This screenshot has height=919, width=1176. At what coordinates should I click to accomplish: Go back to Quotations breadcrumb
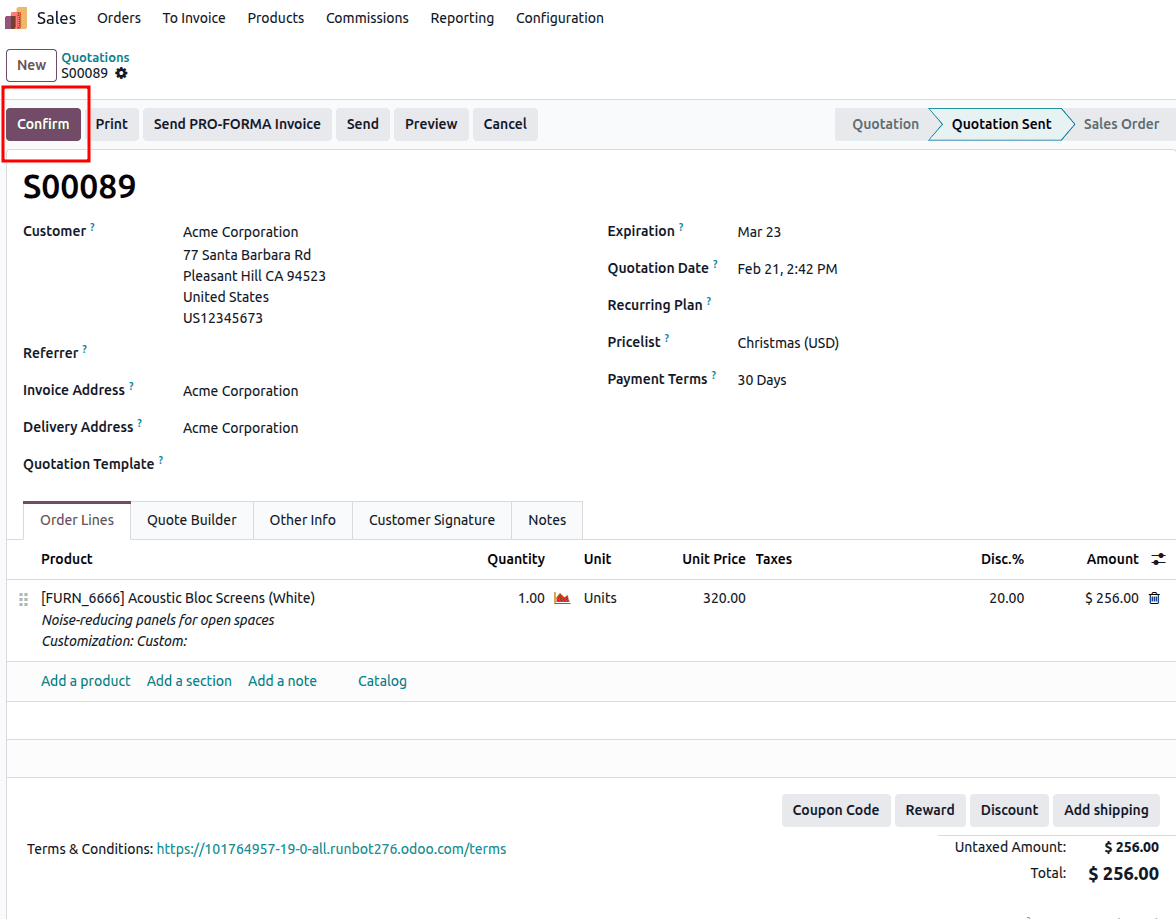(x=95, y=57)
